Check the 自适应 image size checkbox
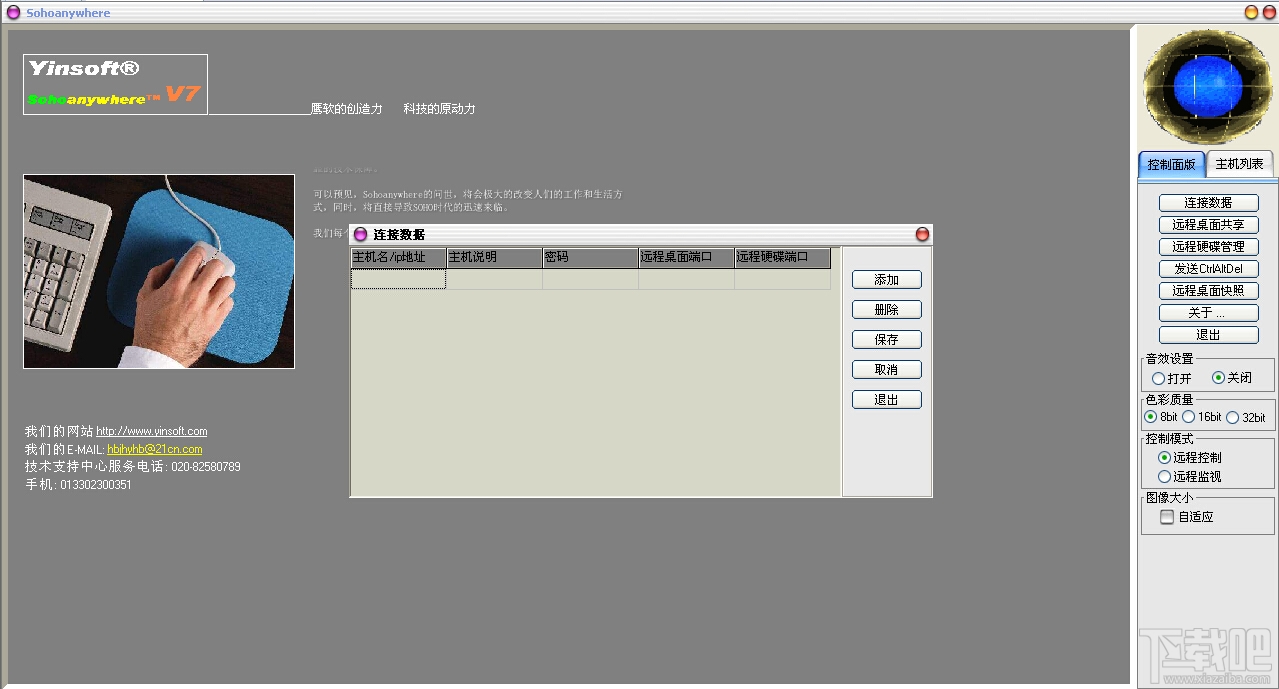 tap(1166, 516)
